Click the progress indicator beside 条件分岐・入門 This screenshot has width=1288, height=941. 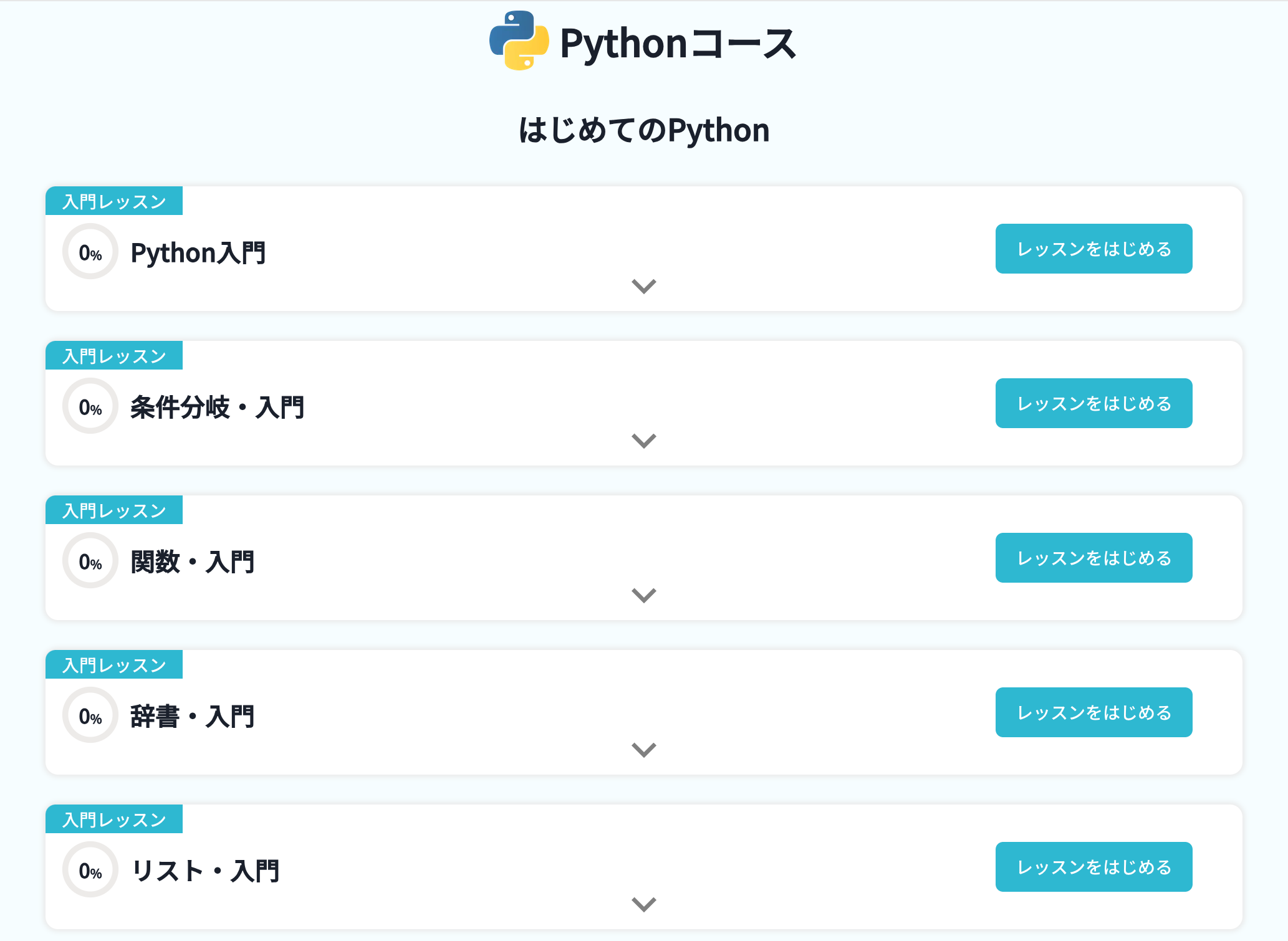(90, 406)
